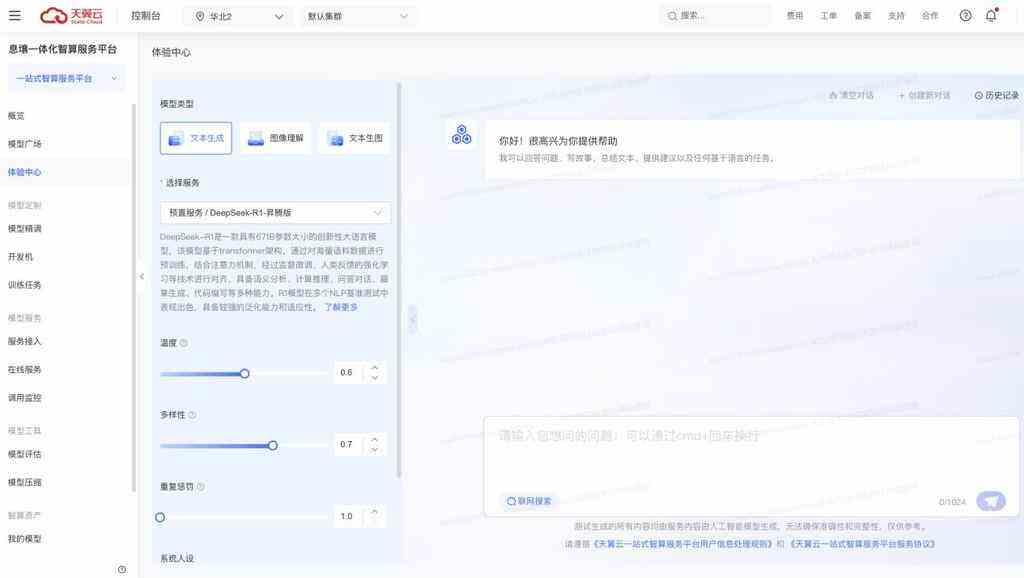This screenshot has height=578, width=1024.
Task: Open 服务接入 in the sidebar
Action: pos(25,341)
